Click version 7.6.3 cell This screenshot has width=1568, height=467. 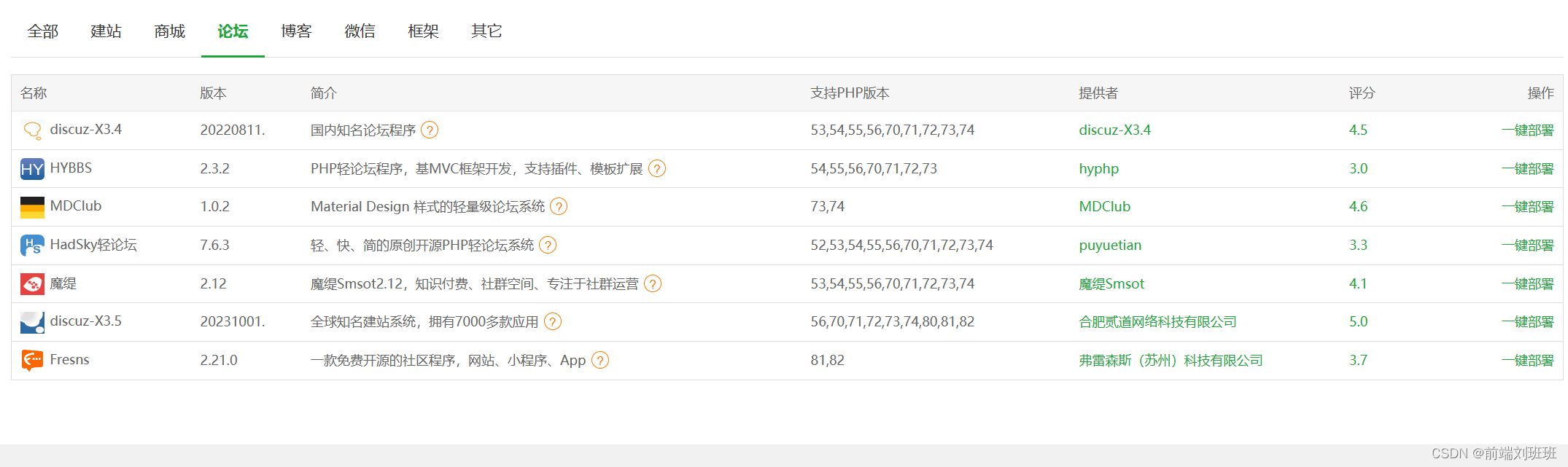(x=214, y=246)
